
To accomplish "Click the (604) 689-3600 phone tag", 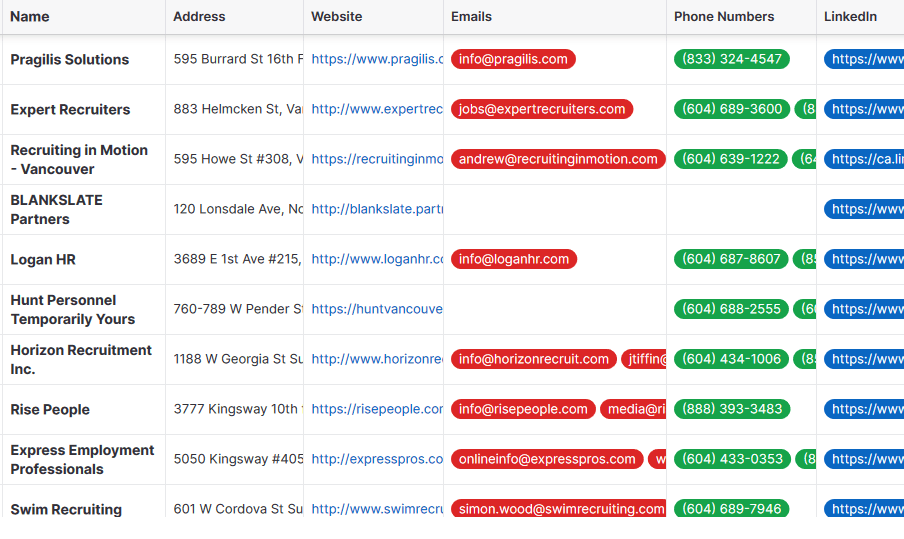I will coord(732,109).
